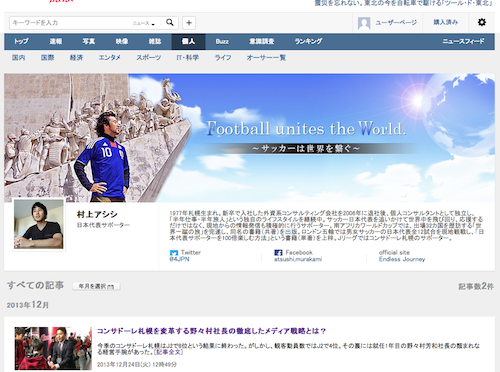Click the plus button beside search

point(189,23)
